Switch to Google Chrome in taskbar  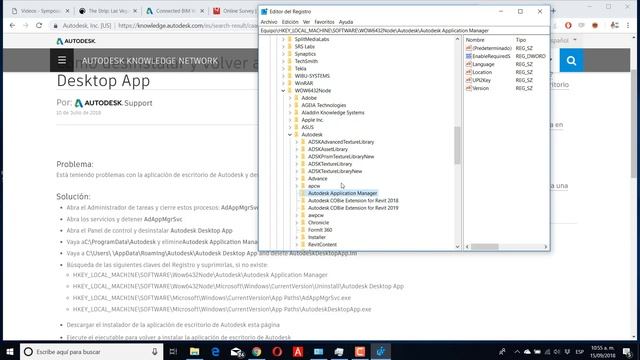click(x=257, y=351)
